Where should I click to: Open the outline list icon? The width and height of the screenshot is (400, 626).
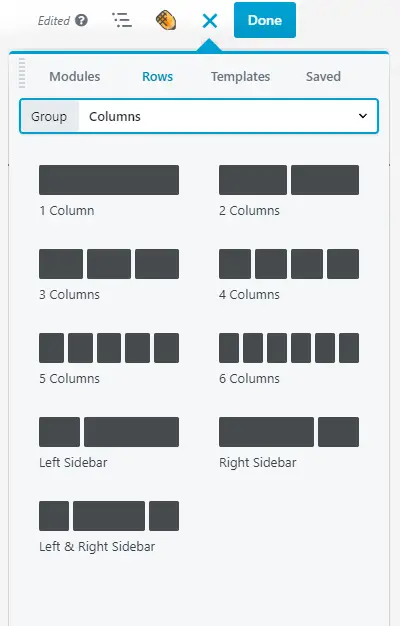click(x=122, y=20)
